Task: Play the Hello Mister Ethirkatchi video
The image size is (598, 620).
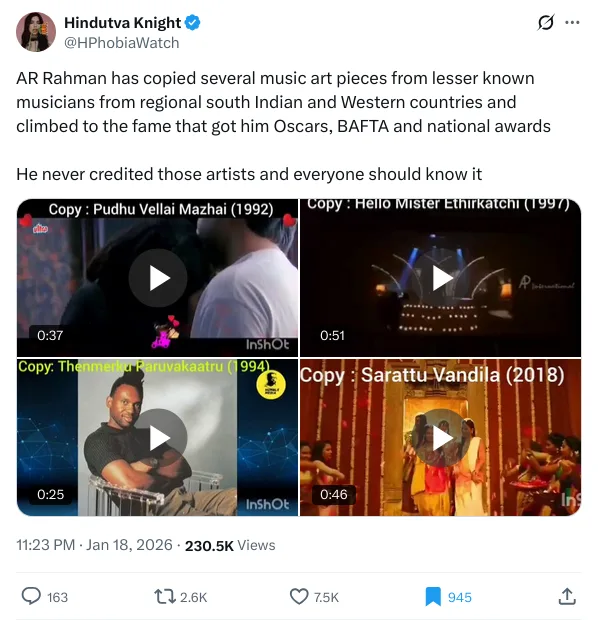Action: pos(441,278)
